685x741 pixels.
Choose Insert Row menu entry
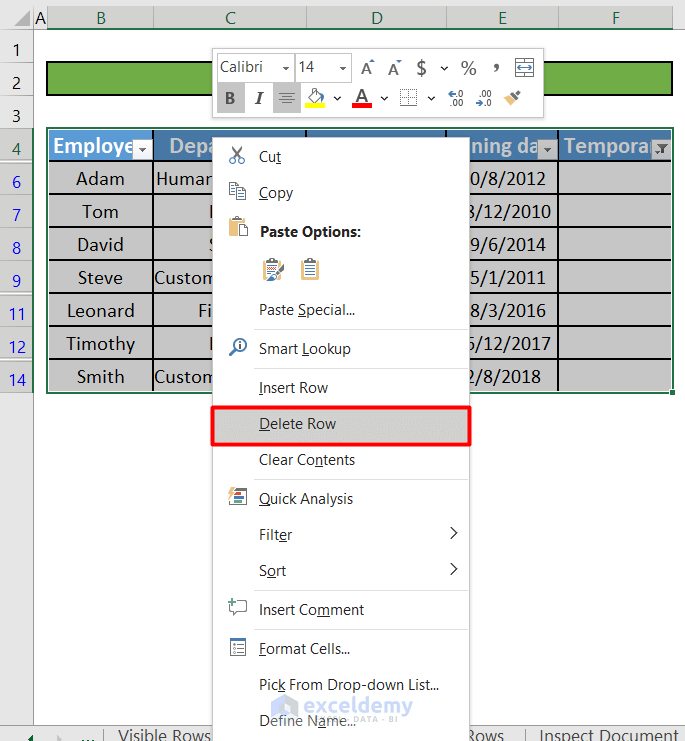tap(341, 388)
